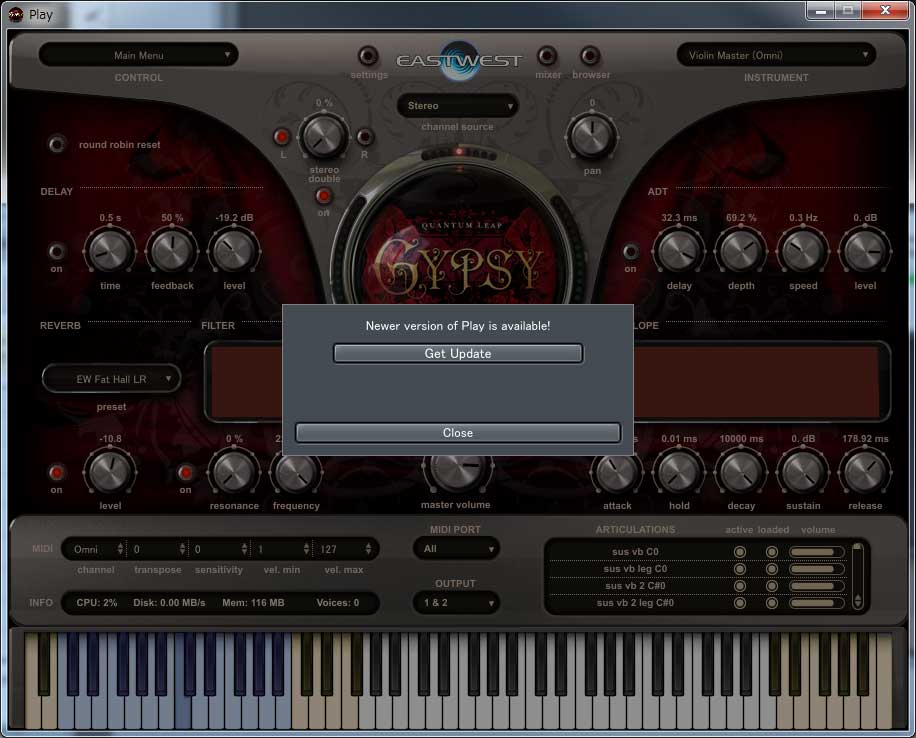Adjust the delay time knob
This screenshot has height=738, width=916.
pyautogui.click(x=110, y=251)
